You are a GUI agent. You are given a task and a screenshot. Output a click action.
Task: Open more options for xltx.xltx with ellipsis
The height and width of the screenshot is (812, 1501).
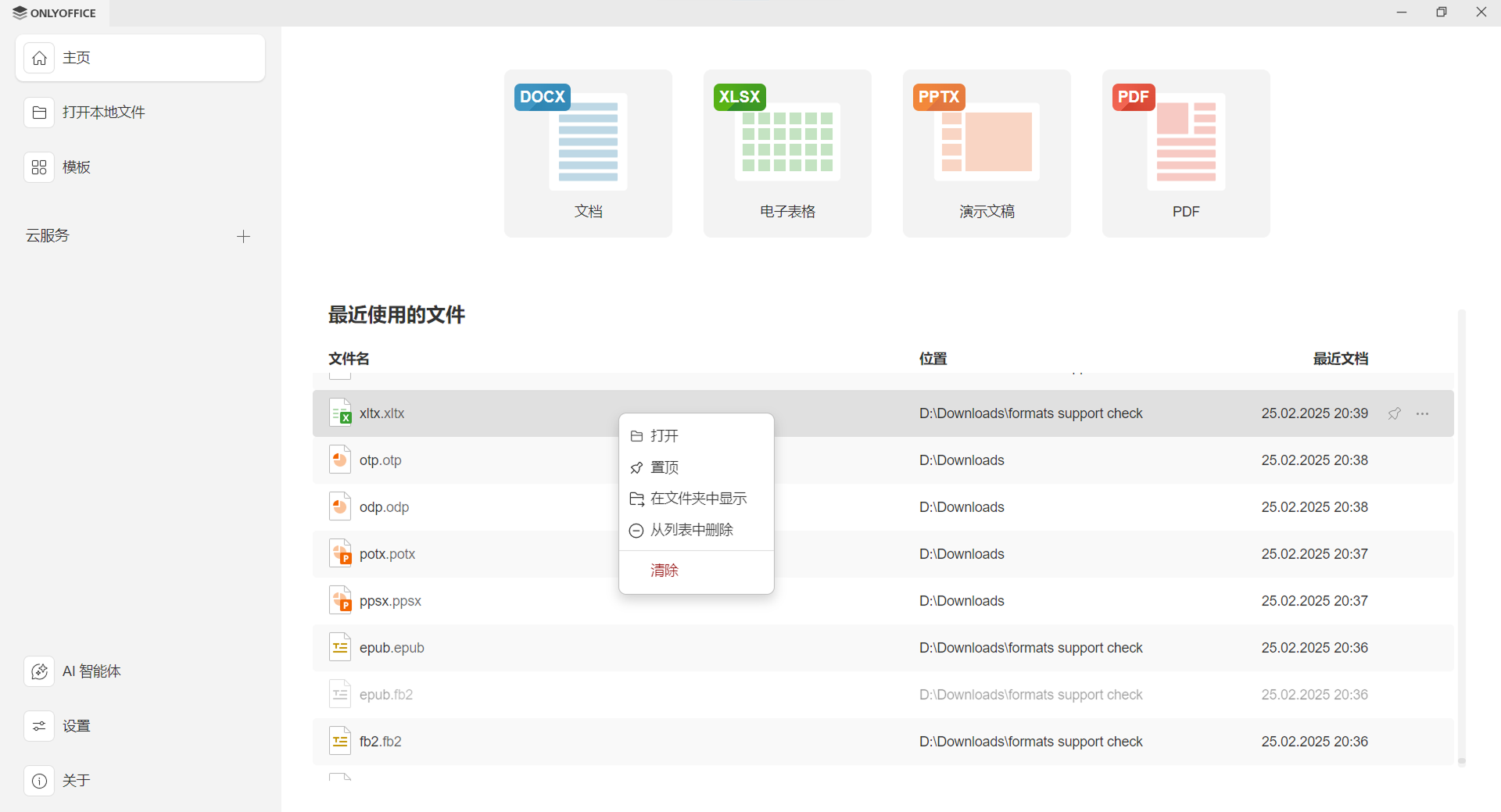1423,413
